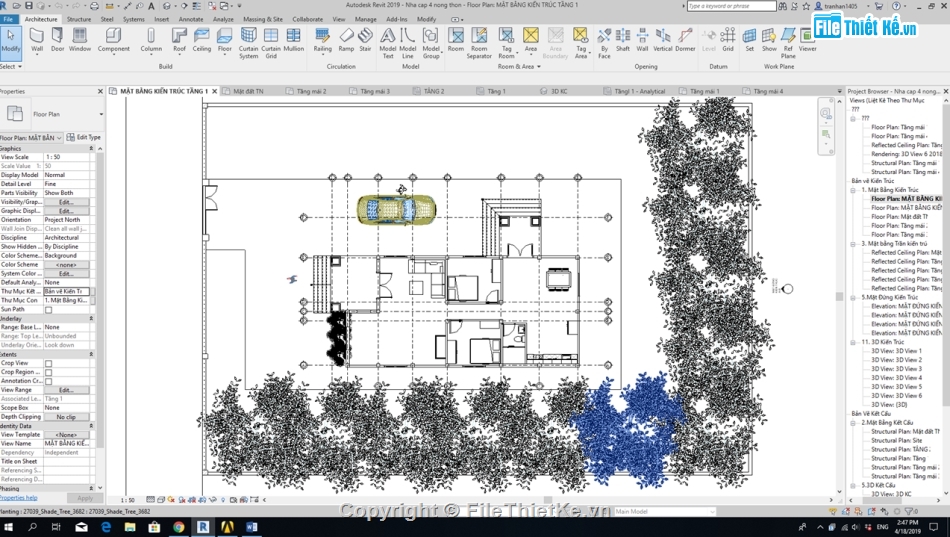Select the Roof tool

(x=179, y=40)
